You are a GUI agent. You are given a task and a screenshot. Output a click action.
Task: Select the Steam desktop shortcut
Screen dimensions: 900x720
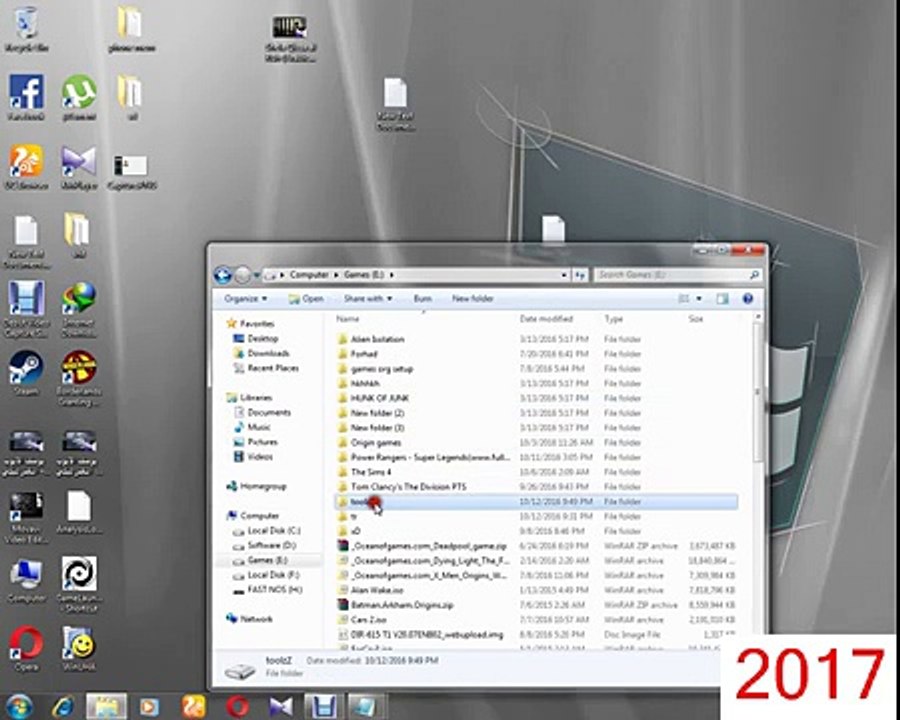point(26,373)
